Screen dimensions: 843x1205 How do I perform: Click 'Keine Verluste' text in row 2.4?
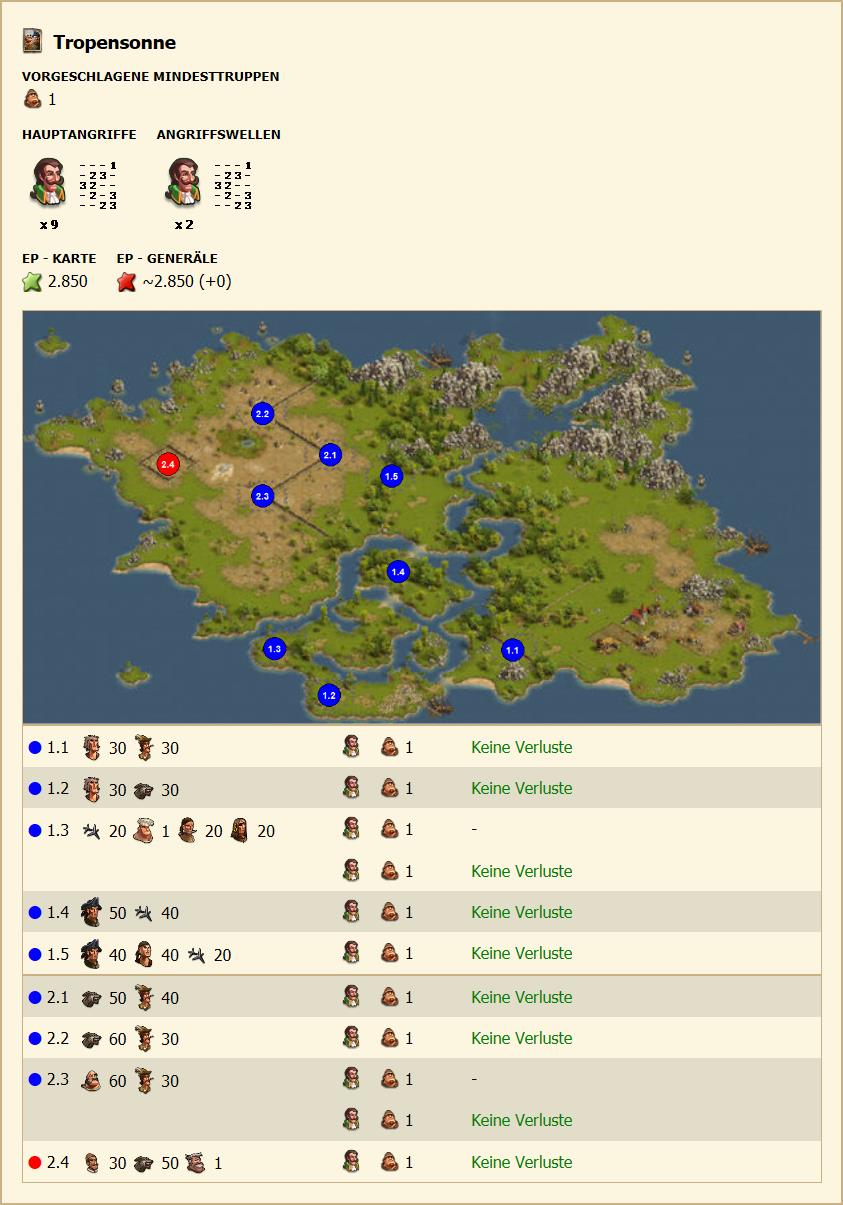coord(521,1162)
